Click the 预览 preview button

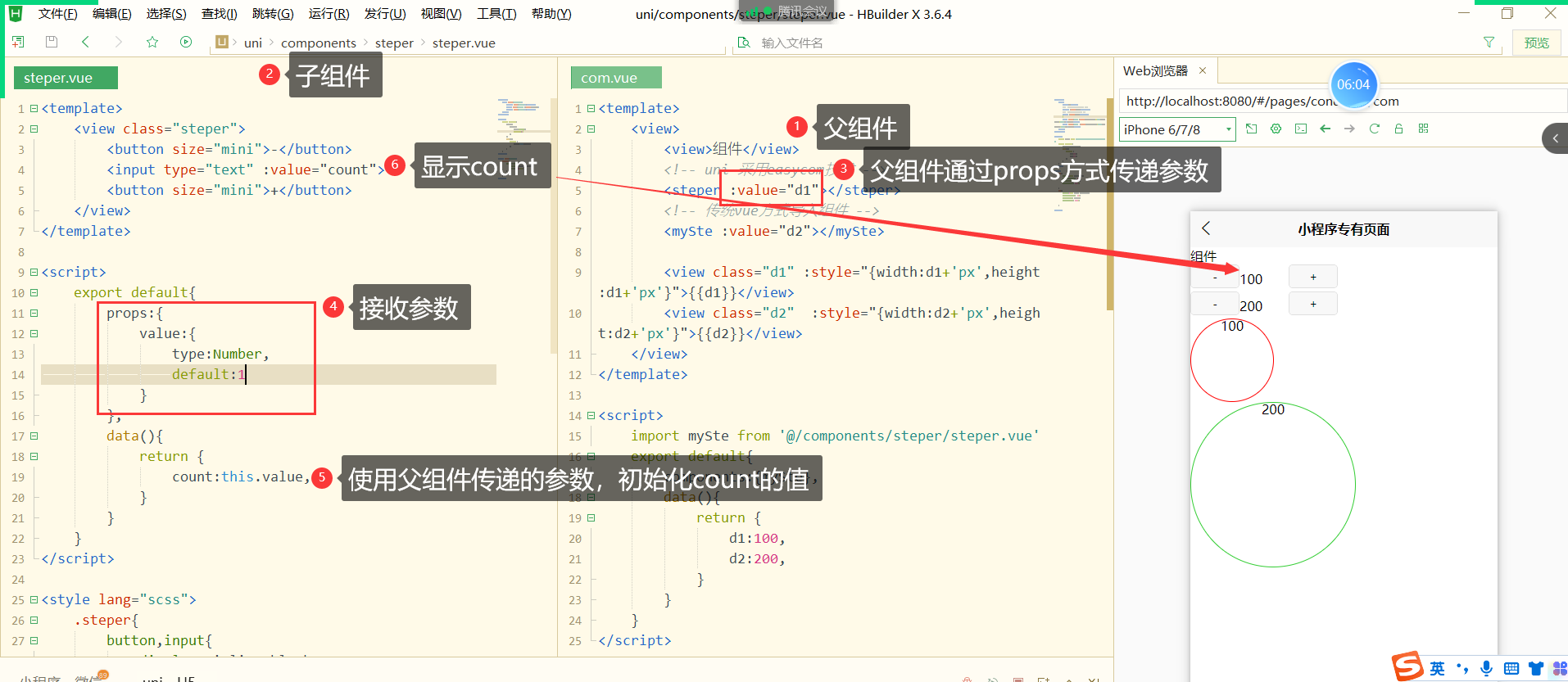click(1536, 43)
